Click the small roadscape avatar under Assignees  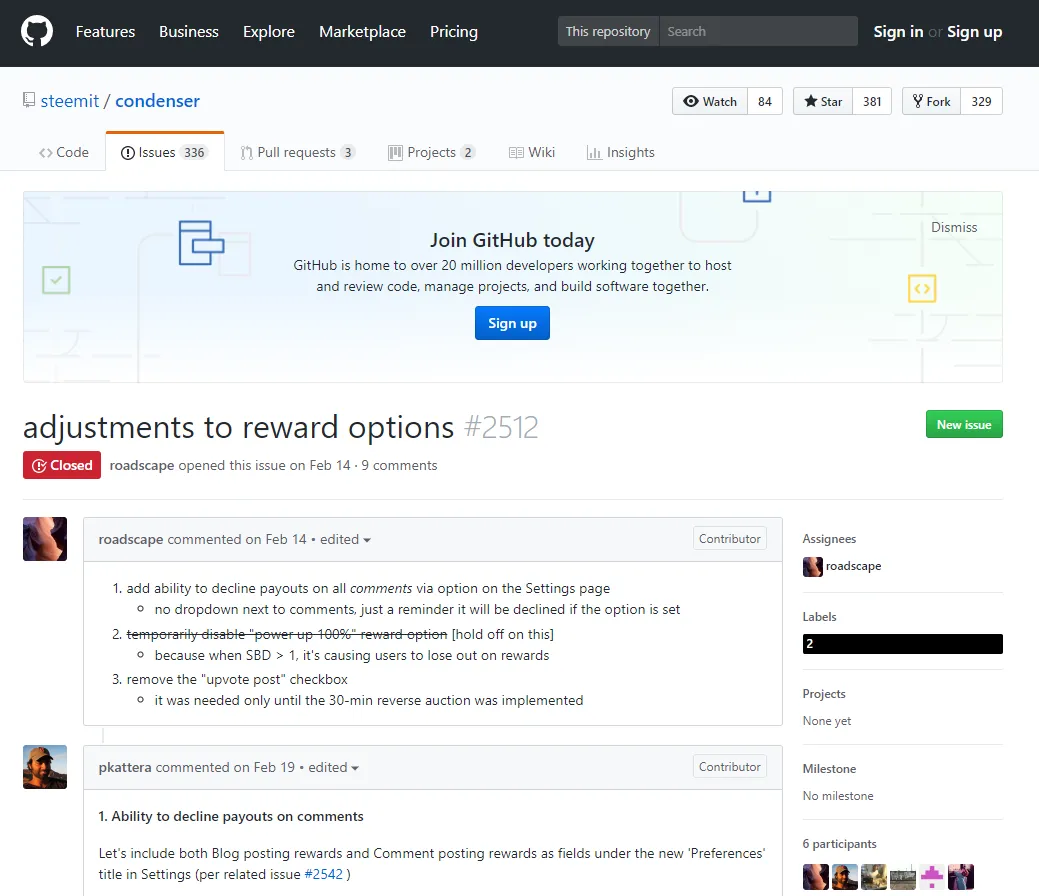pos(812,566)
